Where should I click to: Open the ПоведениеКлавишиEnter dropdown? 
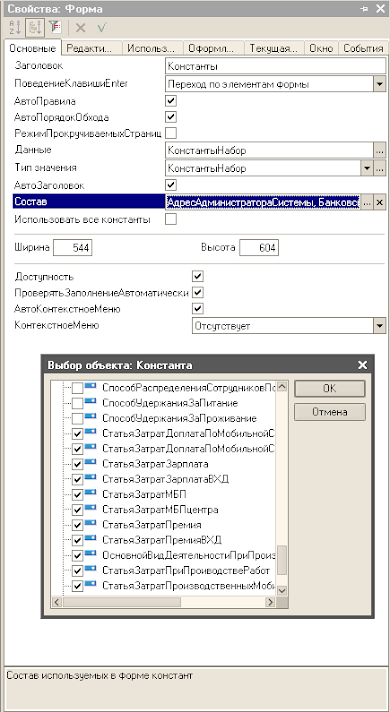click(x=380, y=84)
